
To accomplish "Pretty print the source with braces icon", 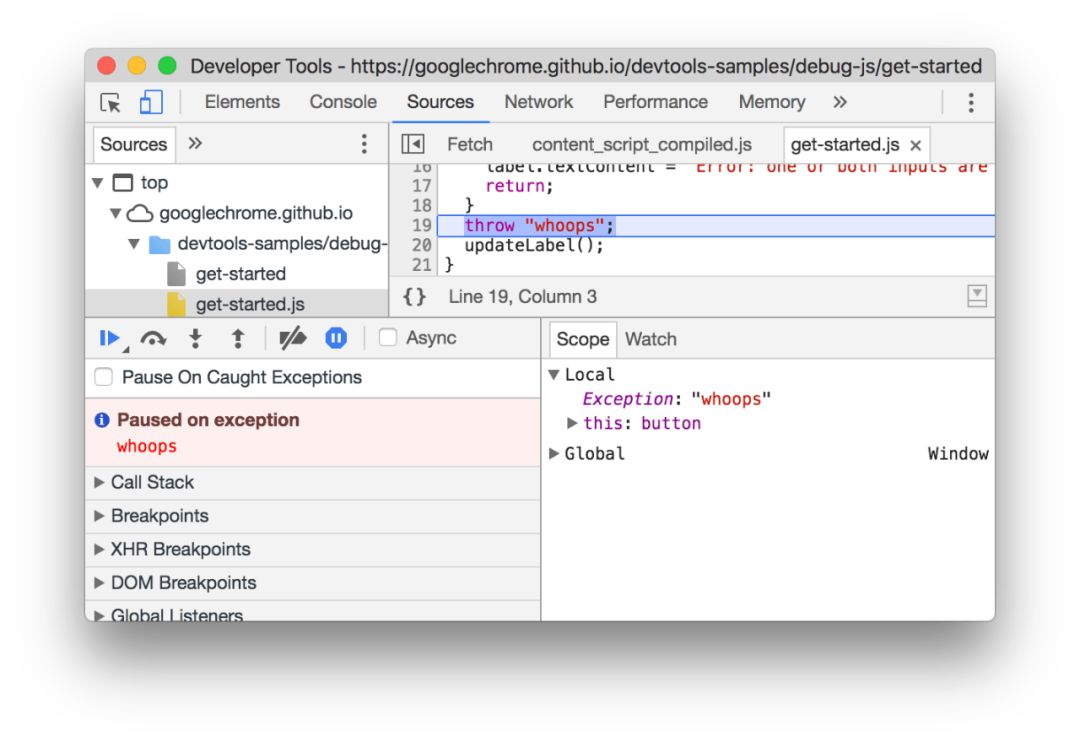I will coord(415,296).
